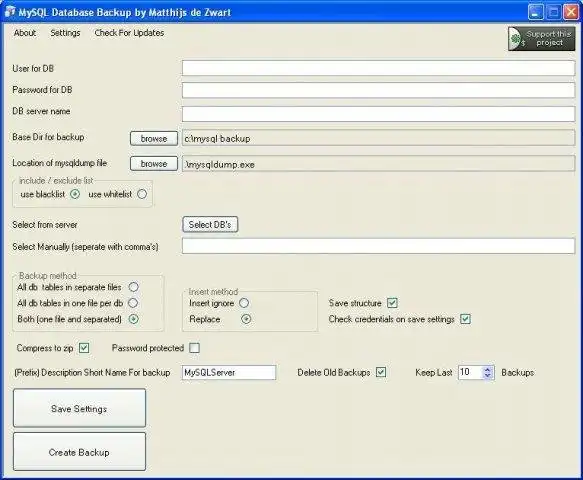
Task: Edit the MySQLServer prefix name field
Action: 229,372
